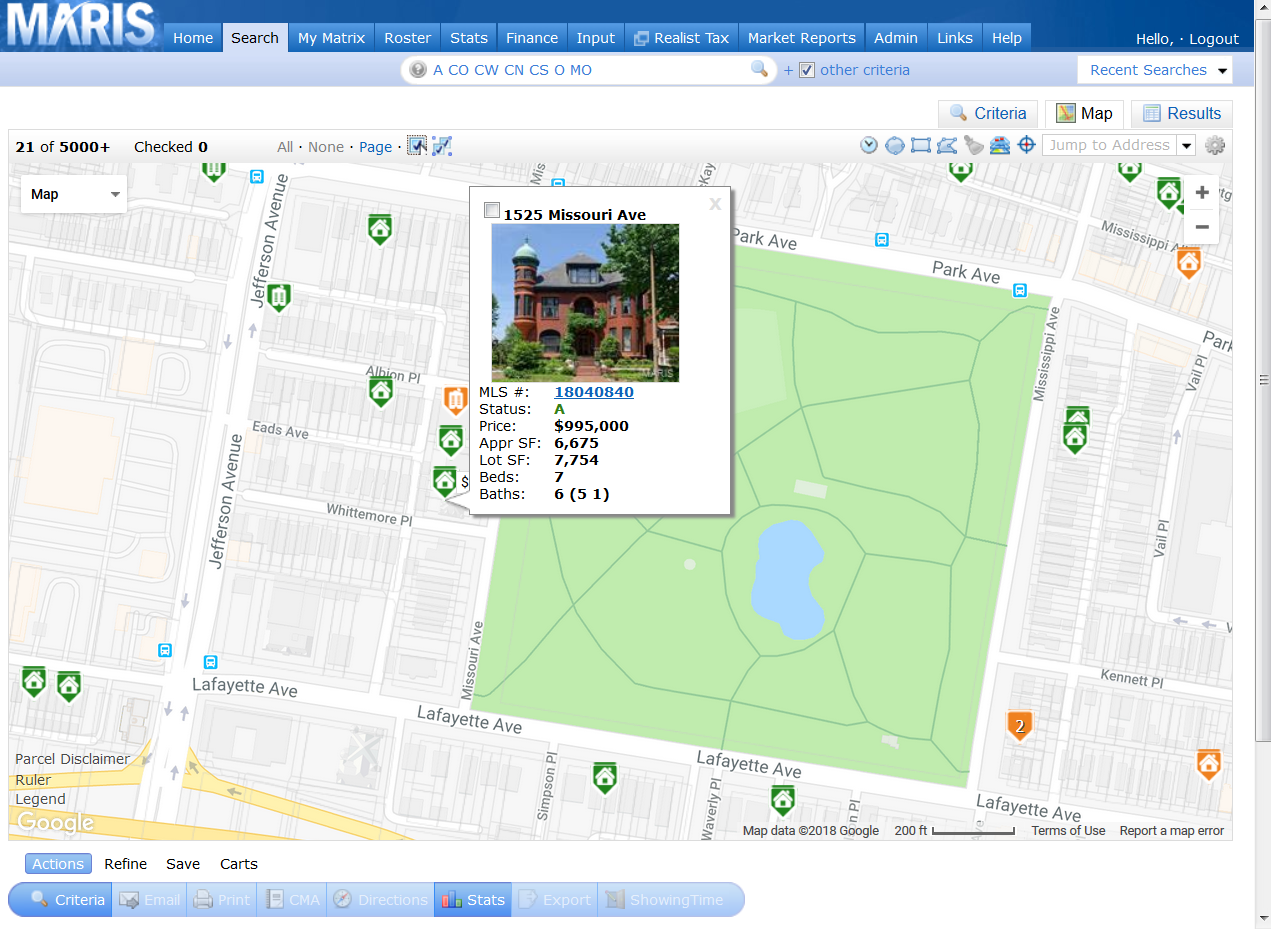Check the 1525 Missouri Ave listing checkbox
This screenshot has width=1271, height=929.
(x=491, y=210)
